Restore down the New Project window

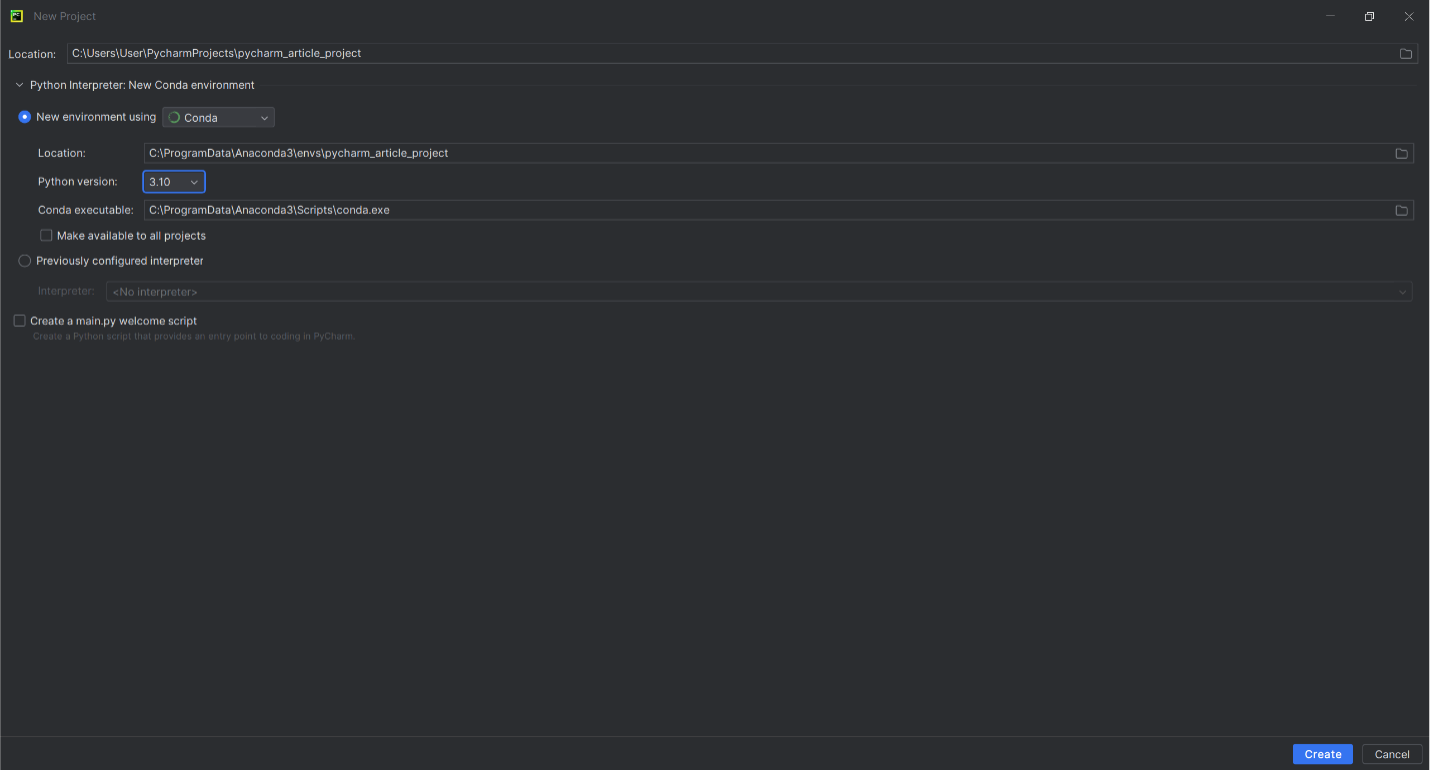(1369, 16)
